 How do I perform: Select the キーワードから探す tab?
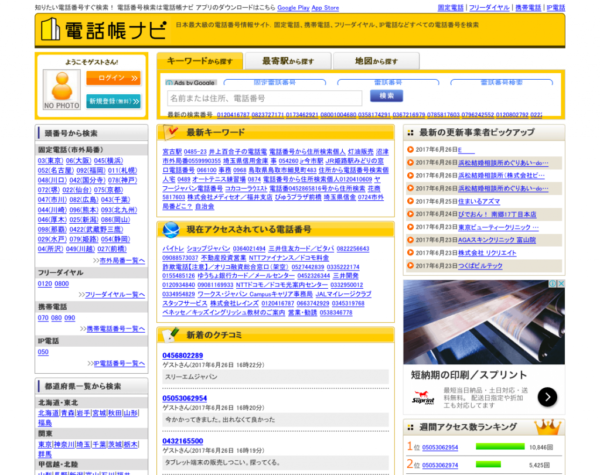pyautogui.click(x=197, y=62)
